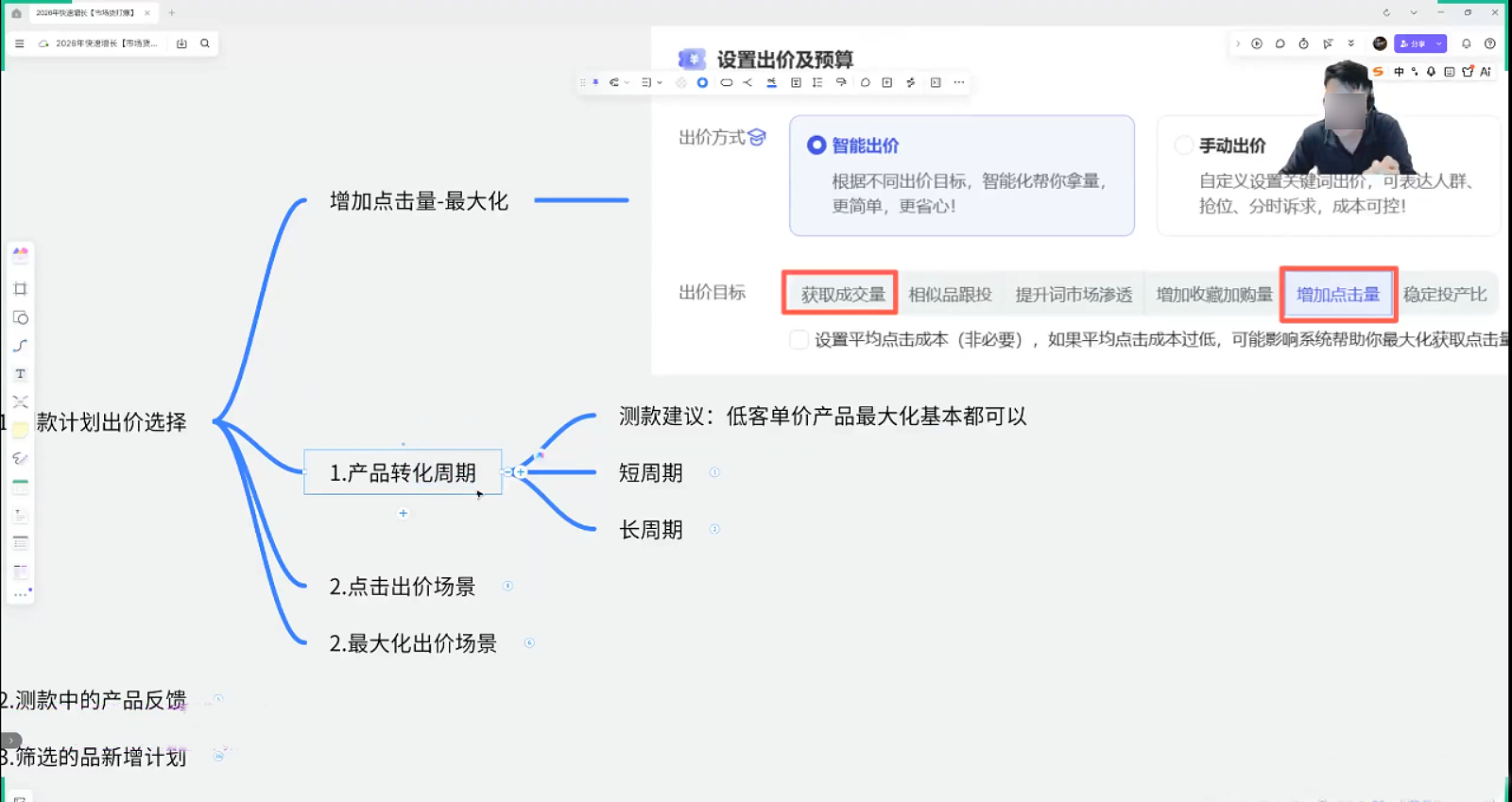Open dropdown arrow beside the 分享 button
This screenshot has width=1512, height=802.
[x=1438, y=43]
